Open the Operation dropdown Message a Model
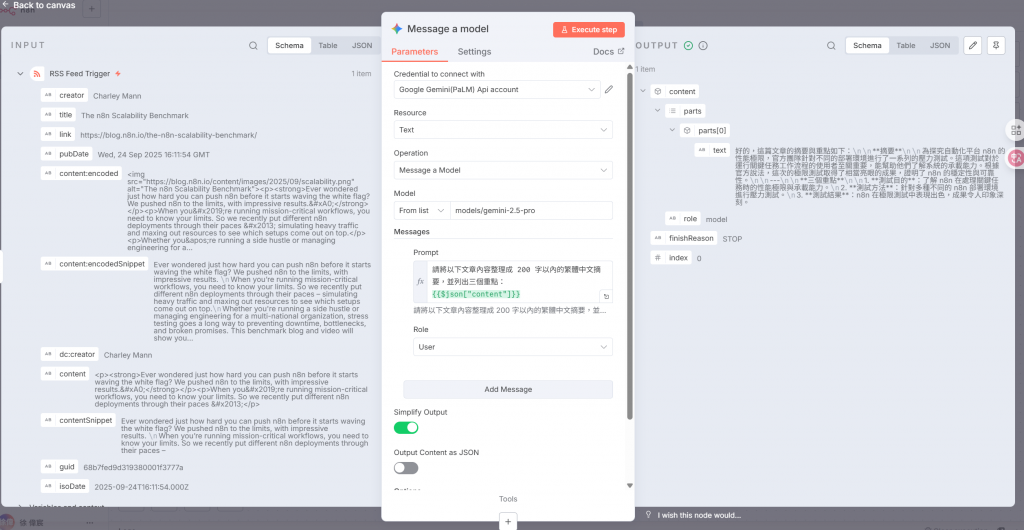The image size is (1024, 530). [x=503, y=170]
